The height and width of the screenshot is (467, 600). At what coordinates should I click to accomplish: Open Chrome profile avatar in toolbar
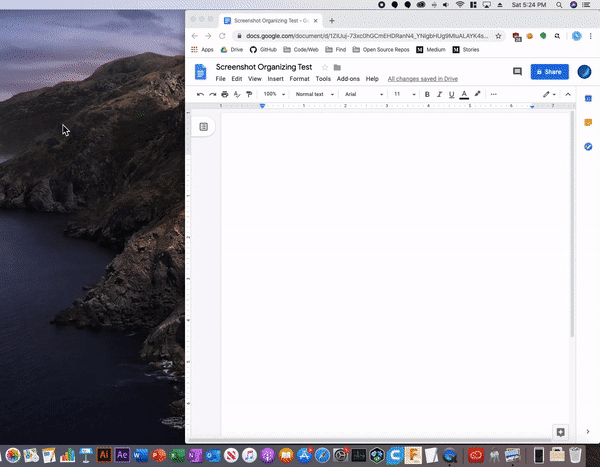tap(577, 36)
